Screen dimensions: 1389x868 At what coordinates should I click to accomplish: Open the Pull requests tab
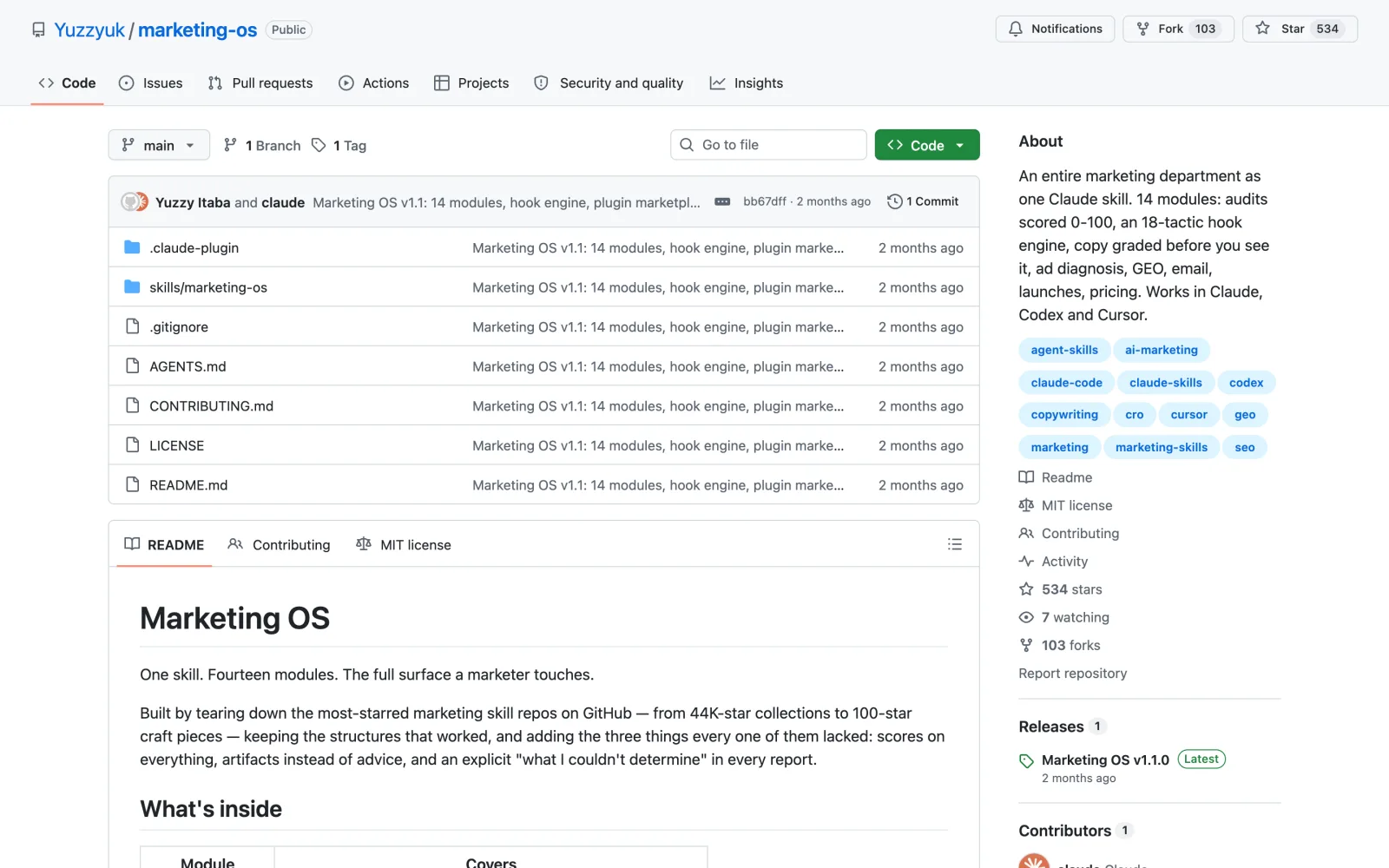click(260, 83)
